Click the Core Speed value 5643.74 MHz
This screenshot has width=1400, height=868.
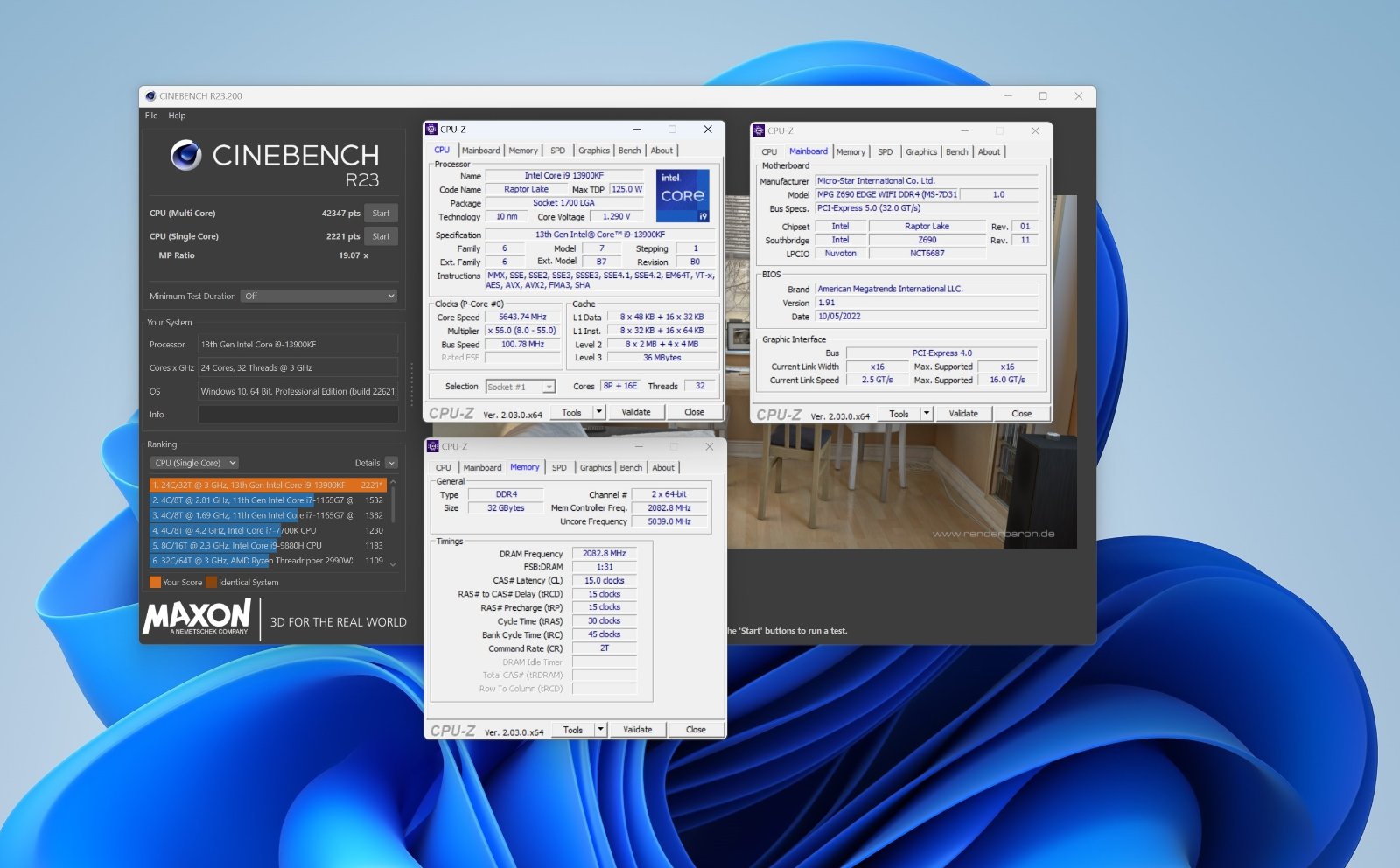point(522,318)
